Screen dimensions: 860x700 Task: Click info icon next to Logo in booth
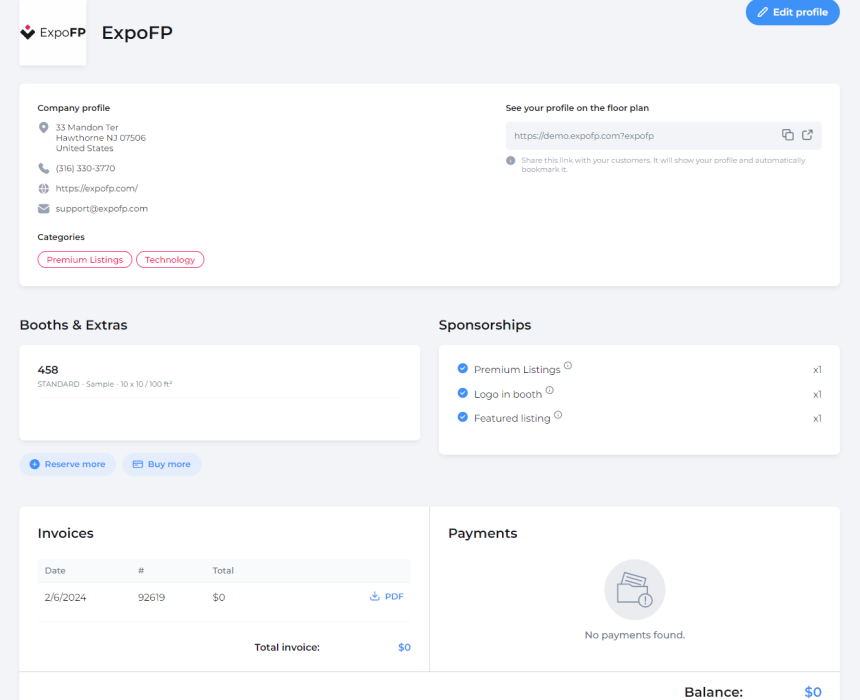tap(550, 390)
